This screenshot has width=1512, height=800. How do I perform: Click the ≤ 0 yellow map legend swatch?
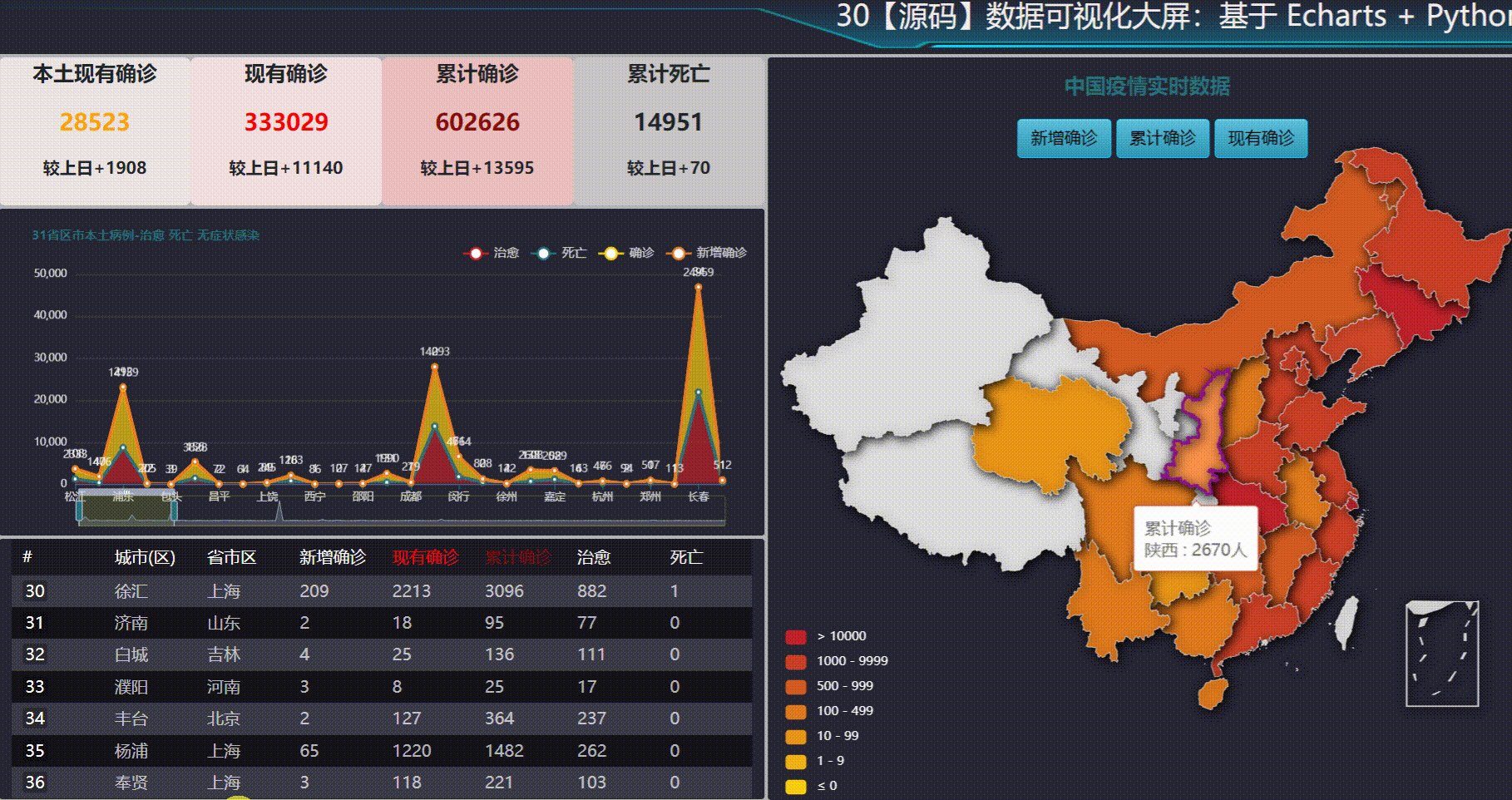pyautogui.click(x=794, y=784)
